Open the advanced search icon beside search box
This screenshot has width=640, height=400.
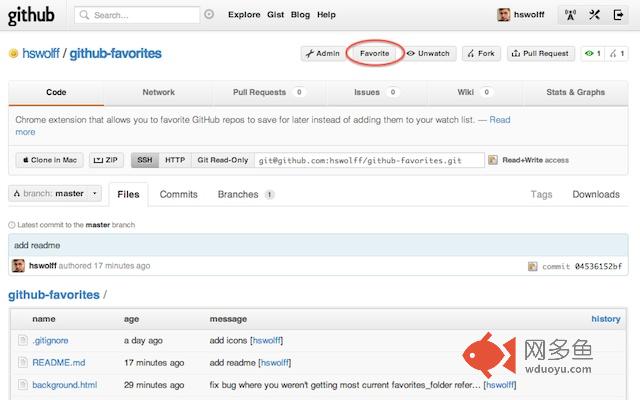point(209,14)
